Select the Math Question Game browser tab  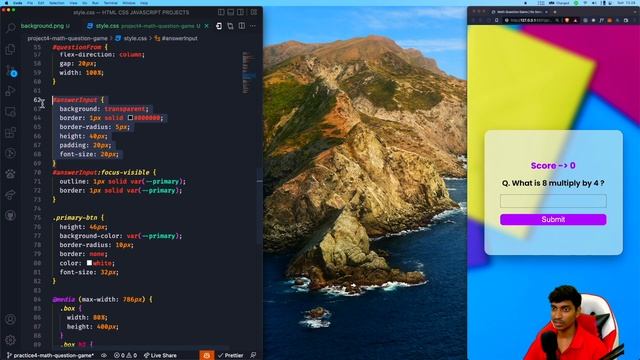coord(519,12)
